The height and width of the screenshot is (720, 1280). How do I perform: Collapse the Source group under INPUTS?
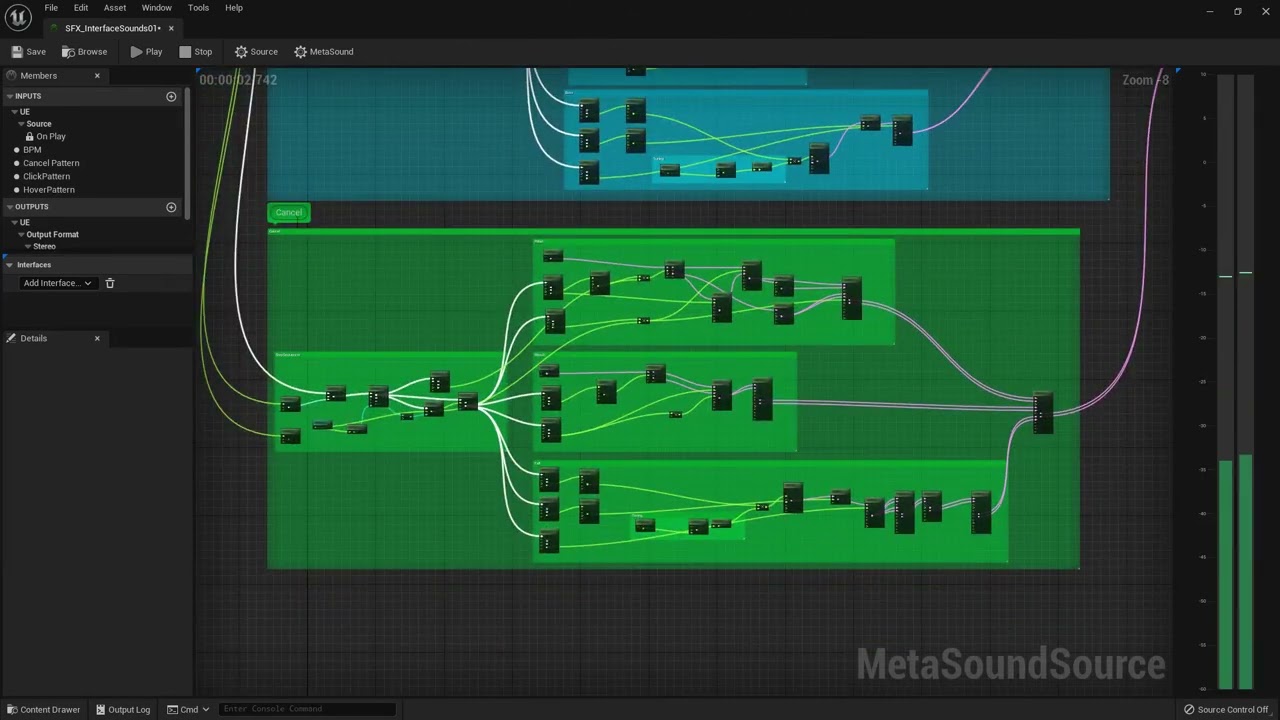click(x=21, y=124)
